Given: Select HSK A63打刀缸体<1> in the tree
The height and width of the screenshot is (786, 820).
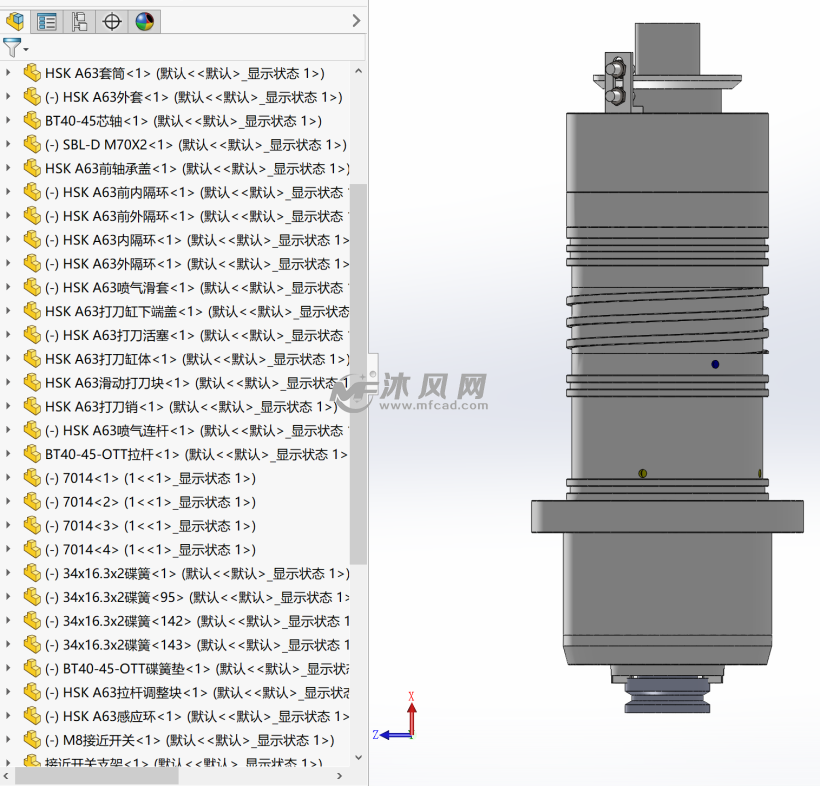Looking at the screenshot, I should tap(110, 359).
